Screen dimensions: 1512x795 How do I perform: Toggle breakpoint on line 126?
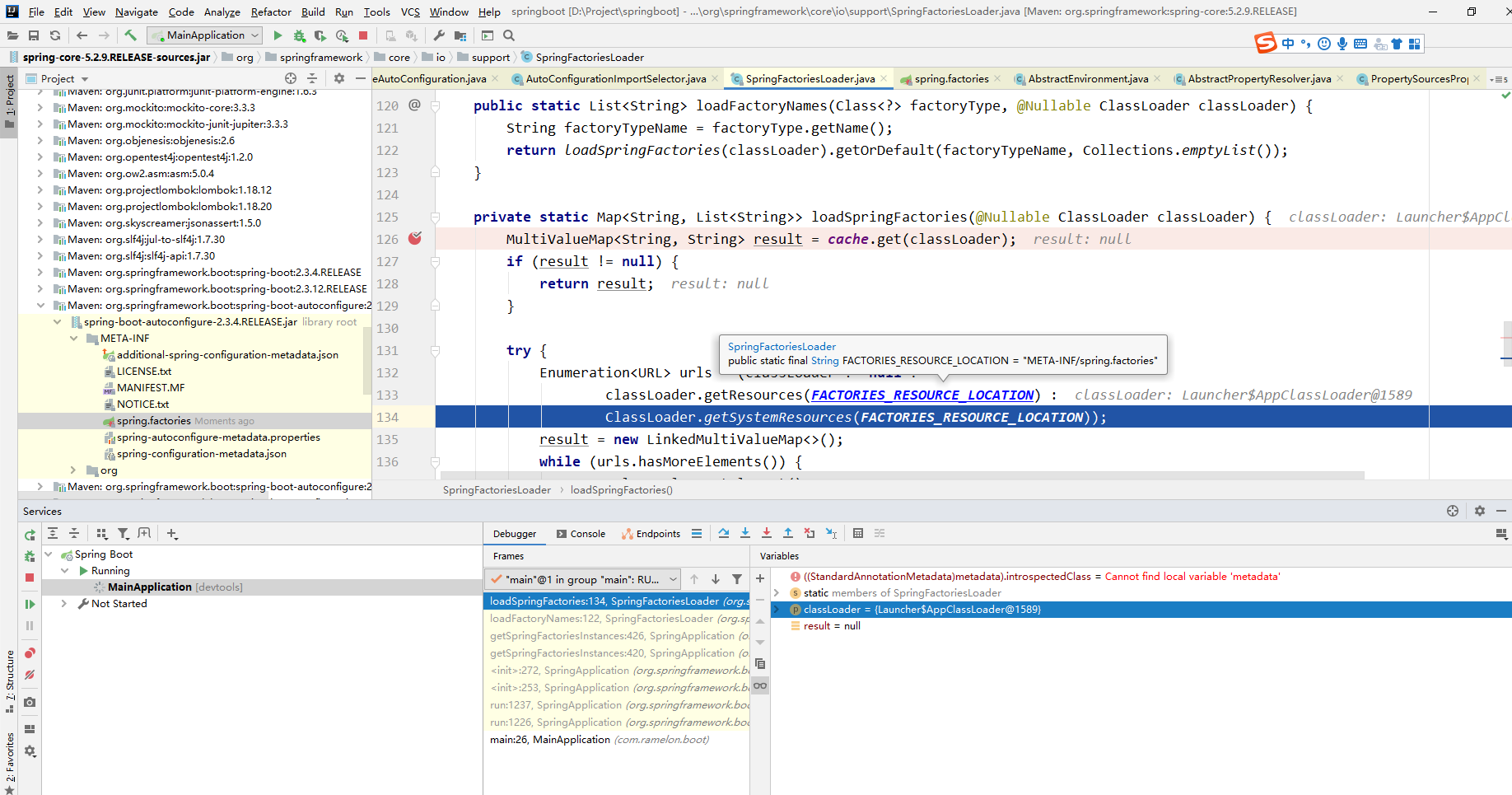415,238
